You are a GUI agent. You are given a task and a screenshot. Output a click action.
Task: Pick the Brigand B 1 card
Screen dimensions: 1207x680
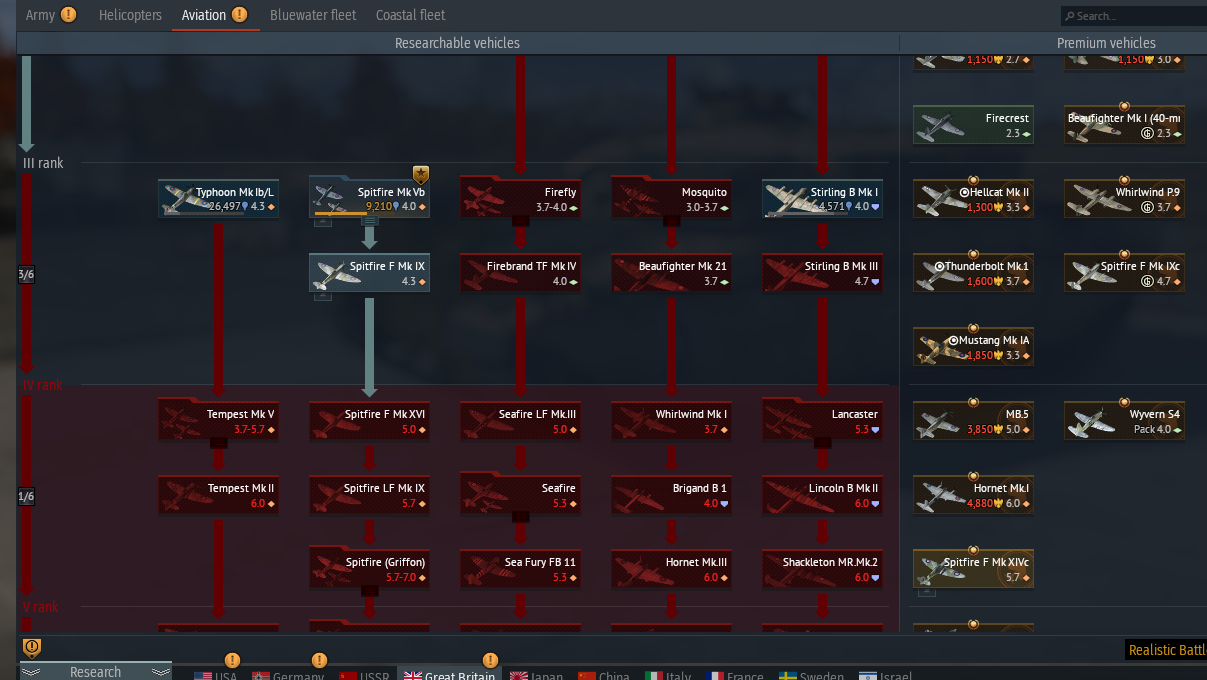pyautogui.click(x=671, y=495)
